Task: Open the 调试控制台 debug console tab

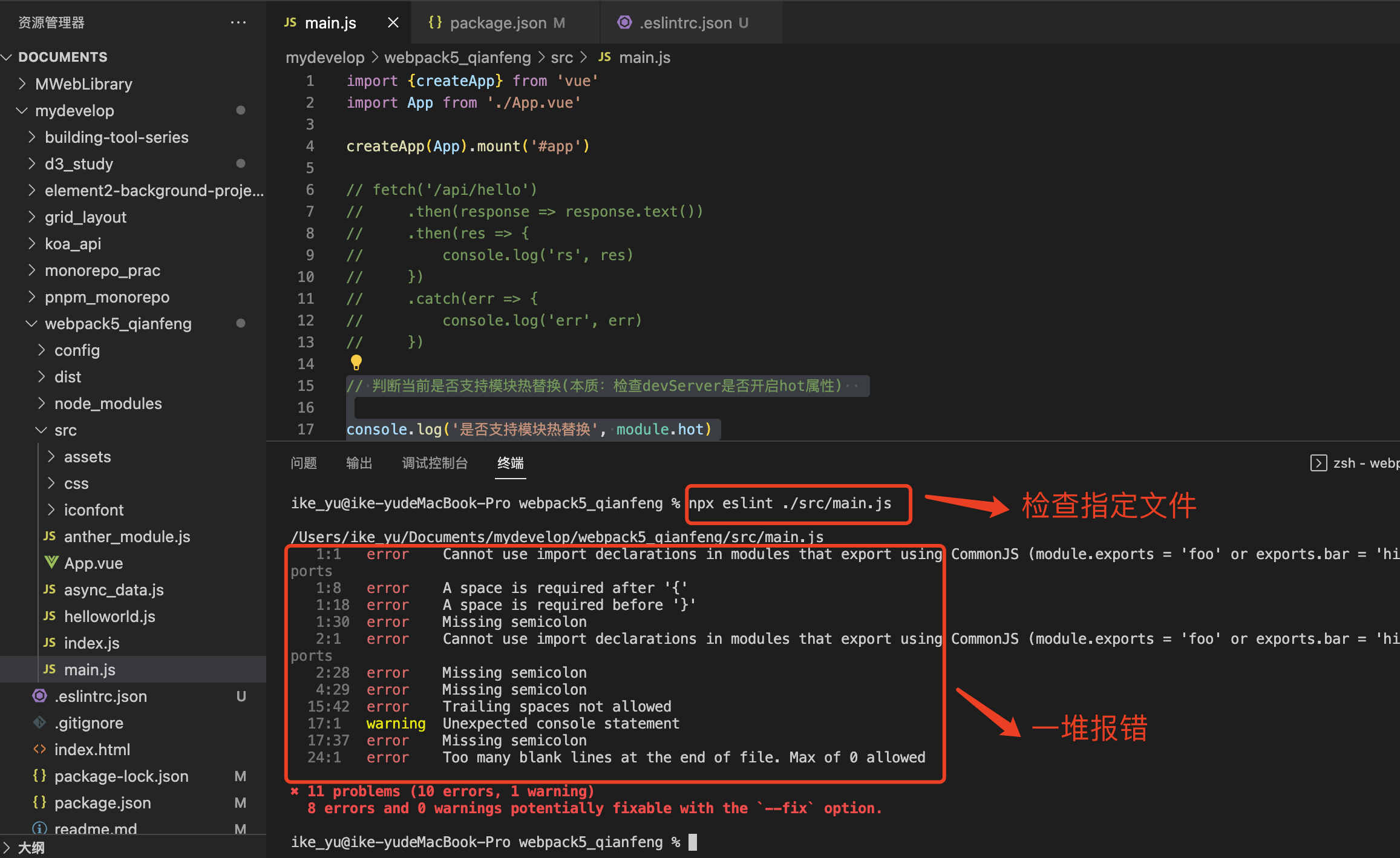Action: (434, 463)
